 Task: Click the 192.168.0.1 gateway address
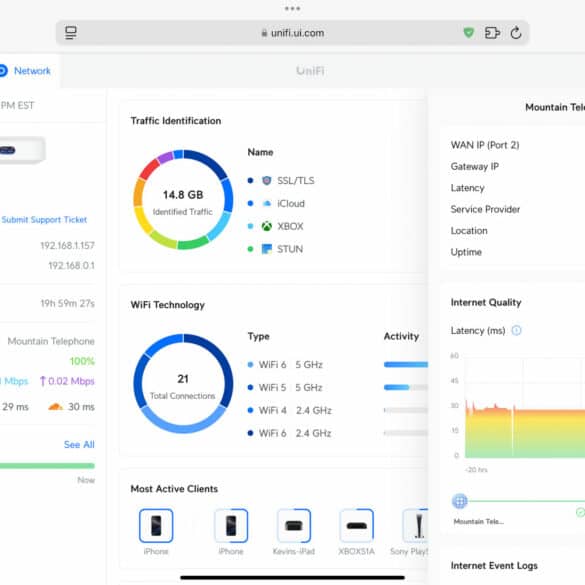[71, 265]
